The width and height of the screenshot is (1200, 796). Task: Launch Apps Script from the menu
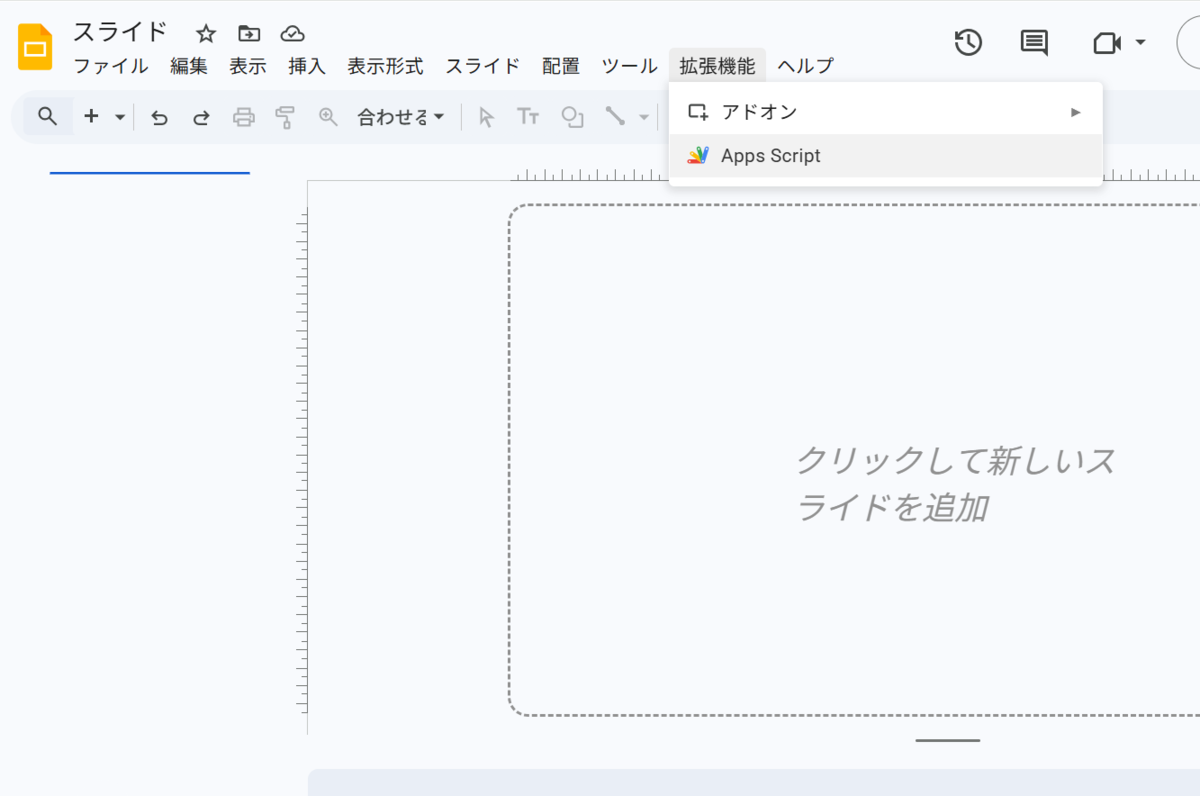point(885,156)
